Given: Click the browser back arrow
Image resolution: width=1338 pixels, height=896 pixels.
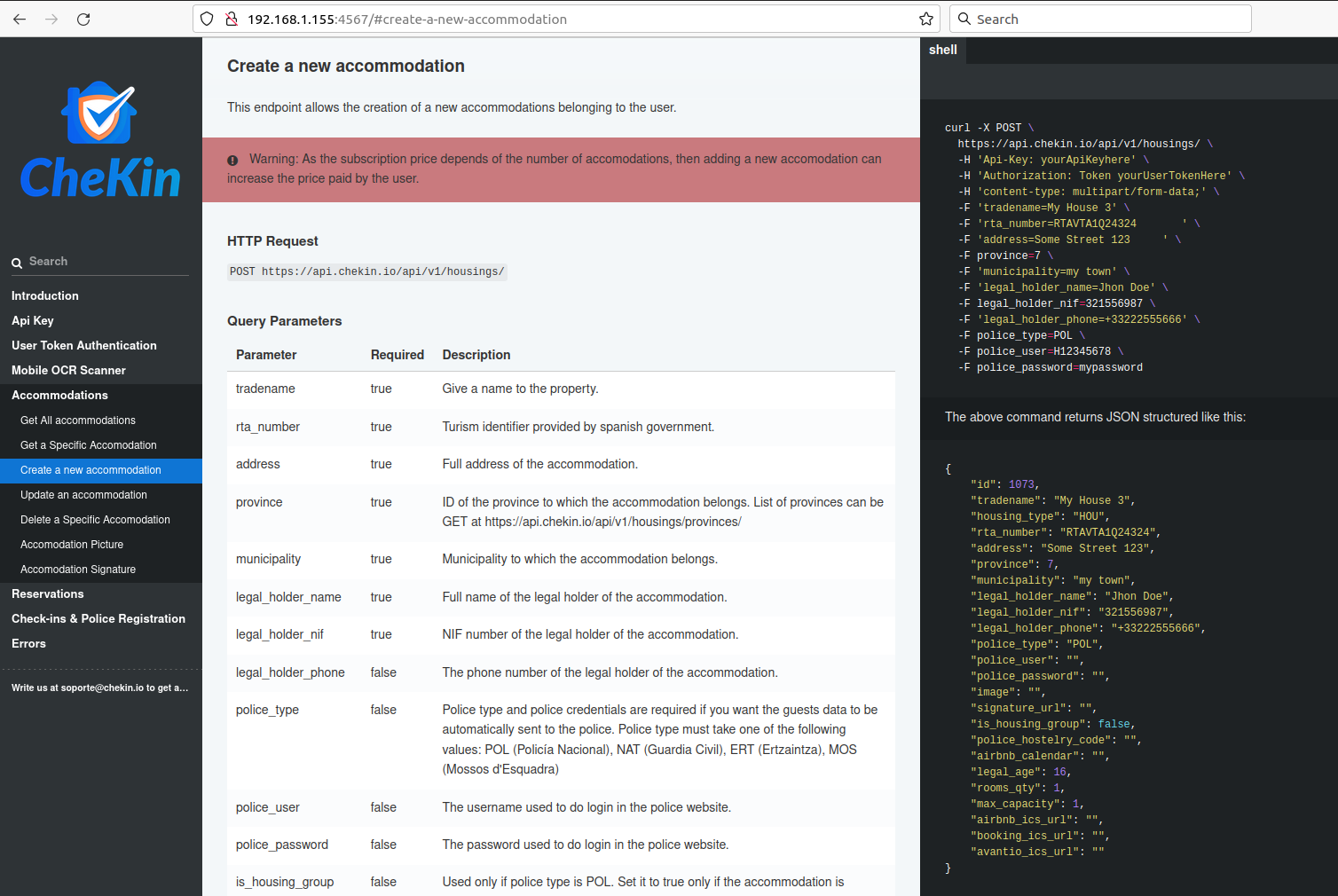Looking at the screenshot, I should 20,19.
